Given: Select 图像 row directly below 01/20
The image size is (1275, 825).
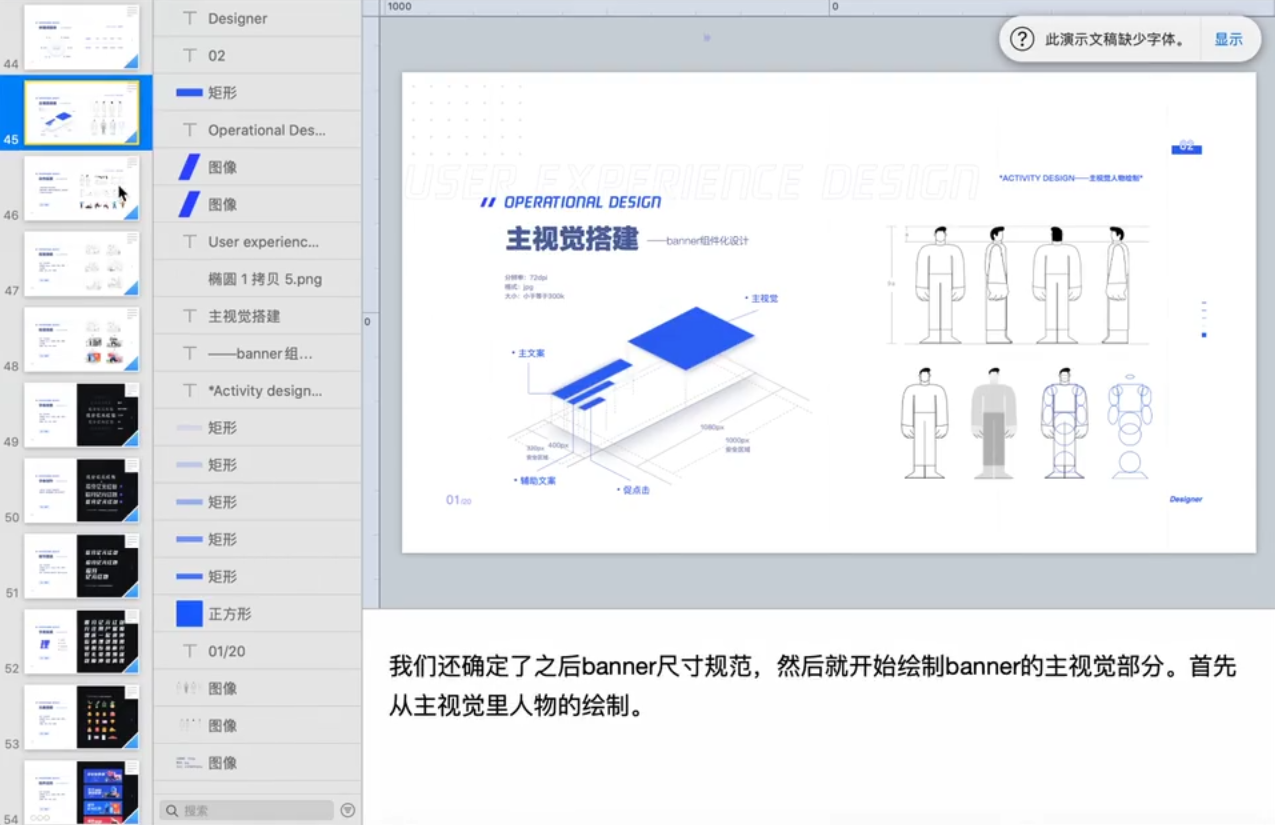Looking at the screenshot, I should pyautogui.click(x=258, y=688).
